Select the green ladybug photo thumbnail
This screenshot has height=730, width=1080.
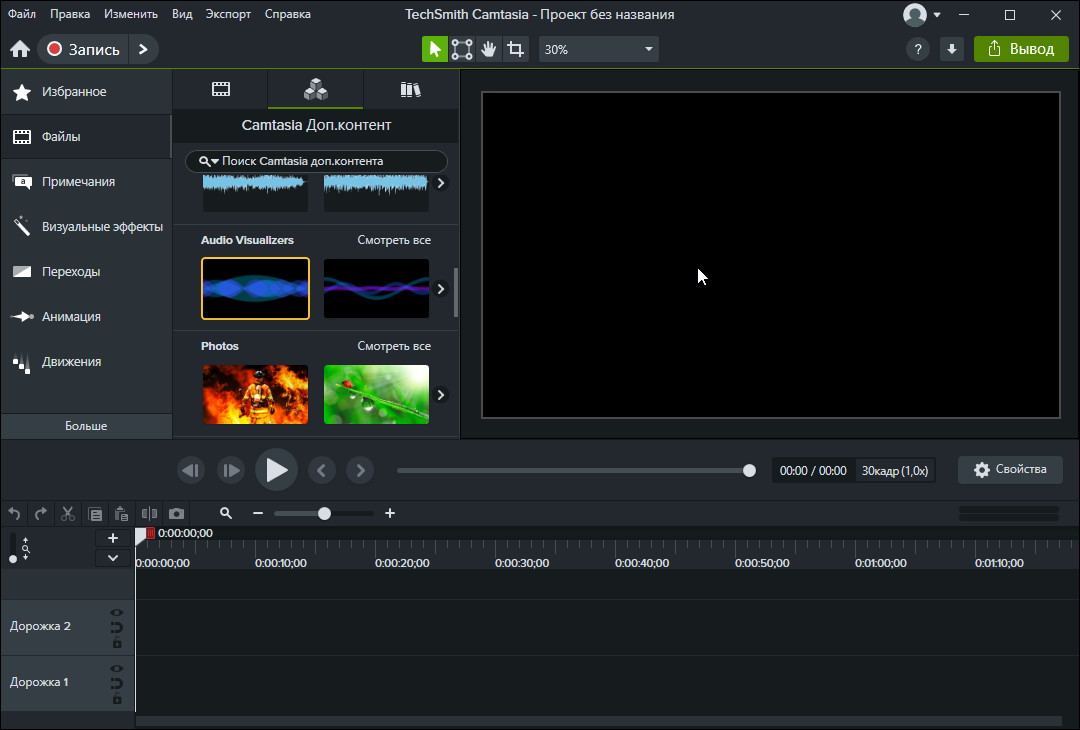pyautogui.click(x=376, y=395)
